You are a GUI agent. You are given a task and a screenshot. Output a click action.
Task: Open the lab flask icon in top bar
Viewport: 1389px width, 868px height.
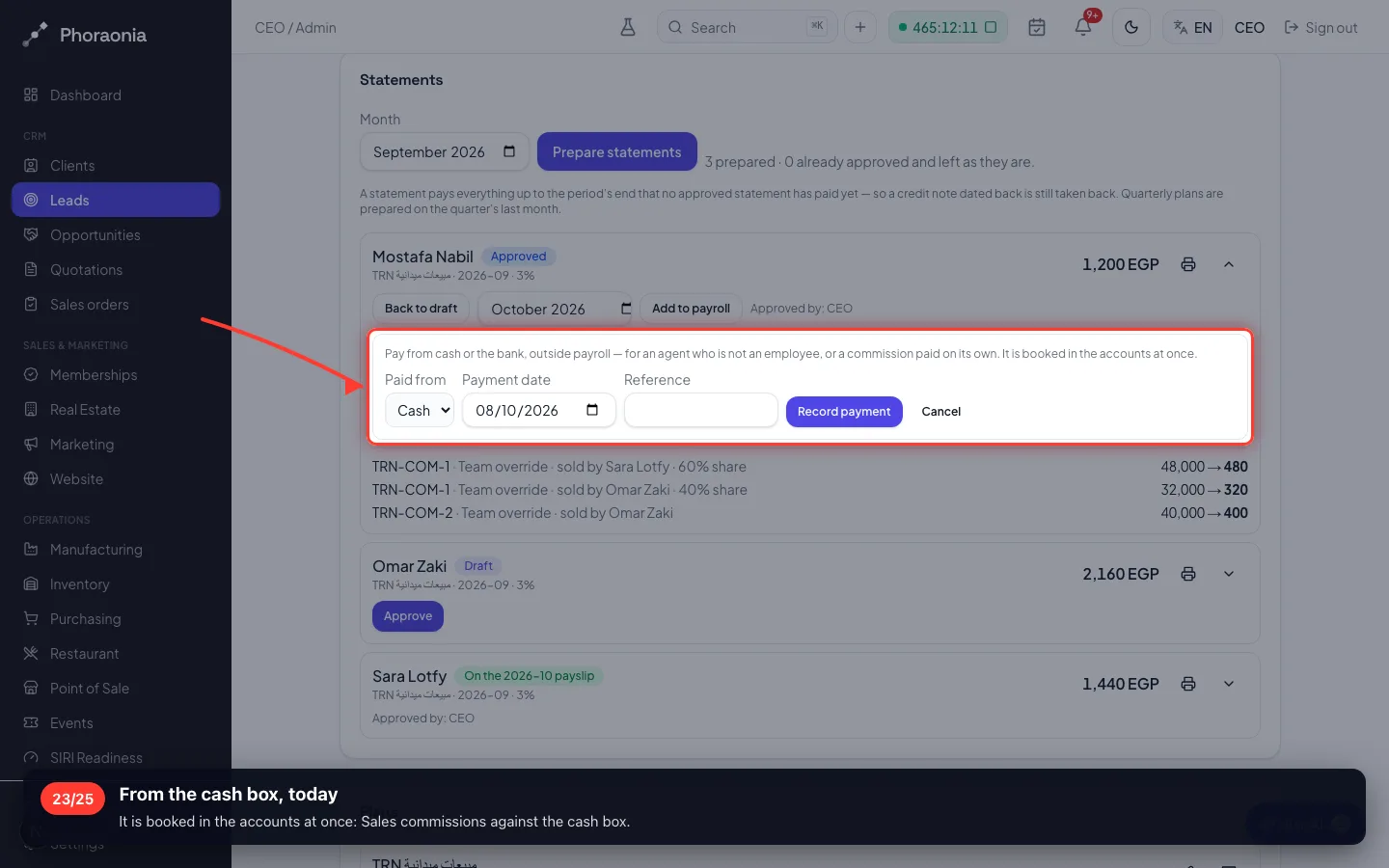pos(628,27)
